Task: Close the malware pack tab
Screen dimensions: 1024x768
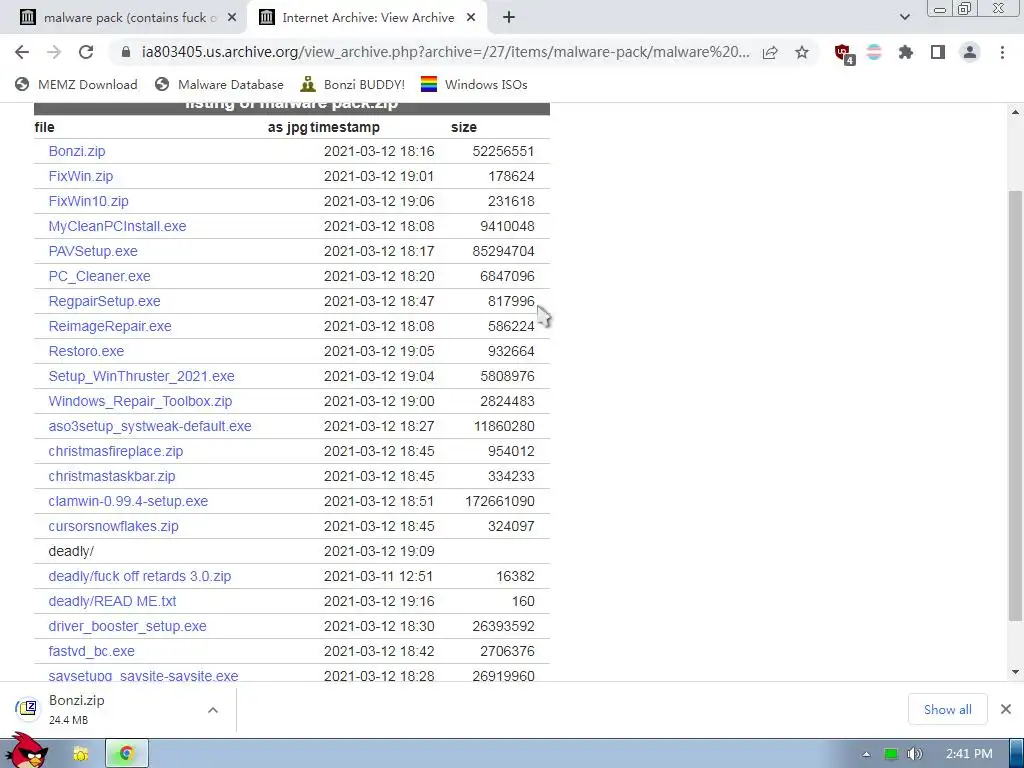Action: pos(232,18)
